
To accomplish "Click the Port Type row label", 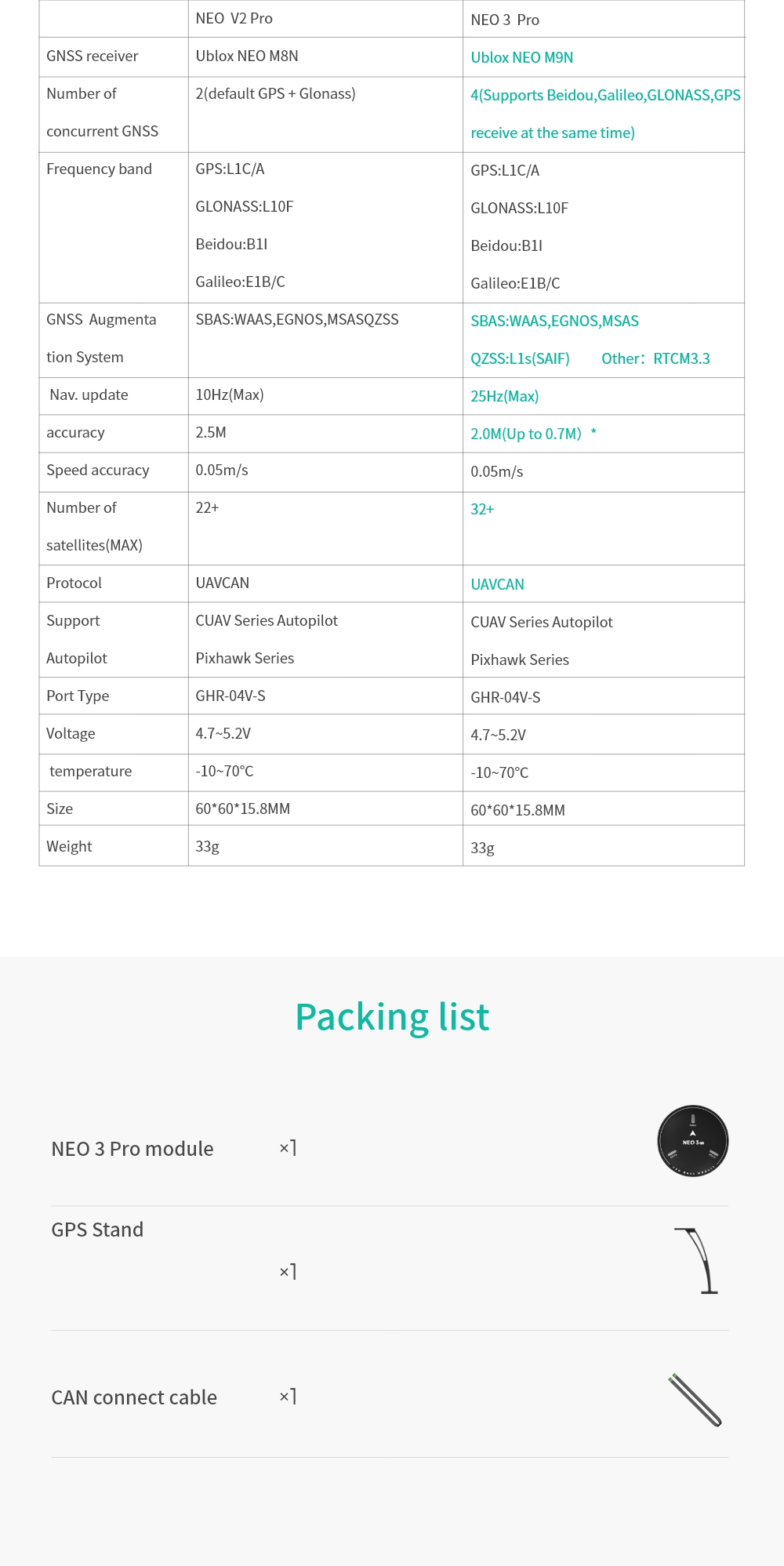I will [78, 696].
